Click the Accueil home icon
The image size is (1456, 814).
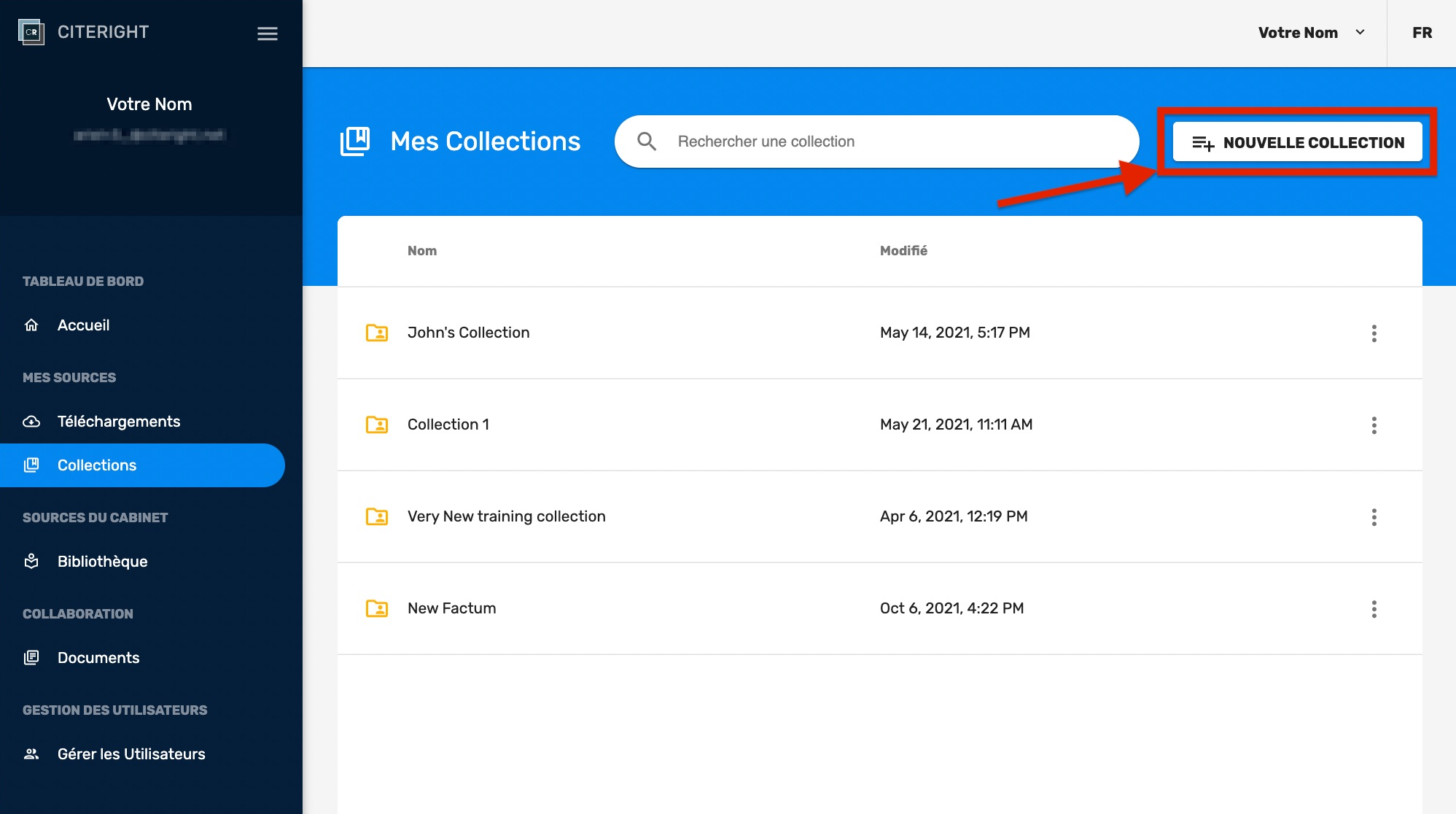pyautogui.click(x=31, y=325)
